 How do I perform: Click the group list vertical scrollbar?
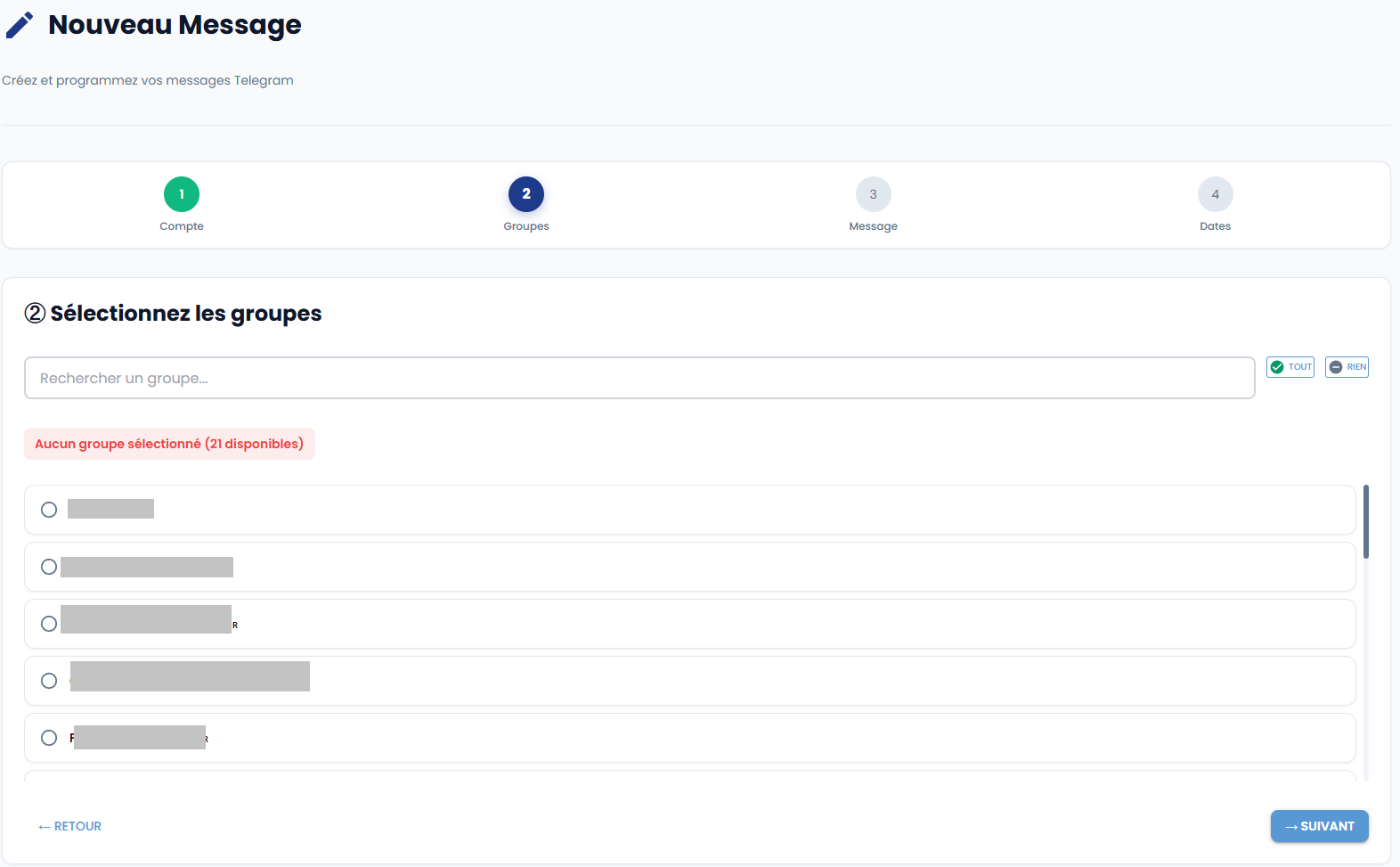pyautogui.click(x=1366, y=522)
